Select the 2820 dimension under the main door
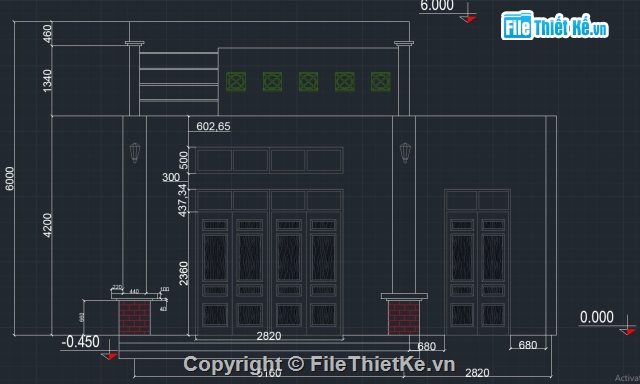Image resolution: width=640 pixels, height=384 pixels. pos(269,336)
